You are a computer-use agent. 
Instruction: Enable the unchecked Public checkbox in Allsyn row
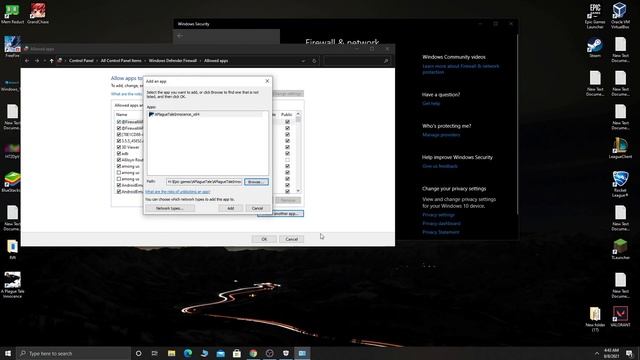point(287,160)
